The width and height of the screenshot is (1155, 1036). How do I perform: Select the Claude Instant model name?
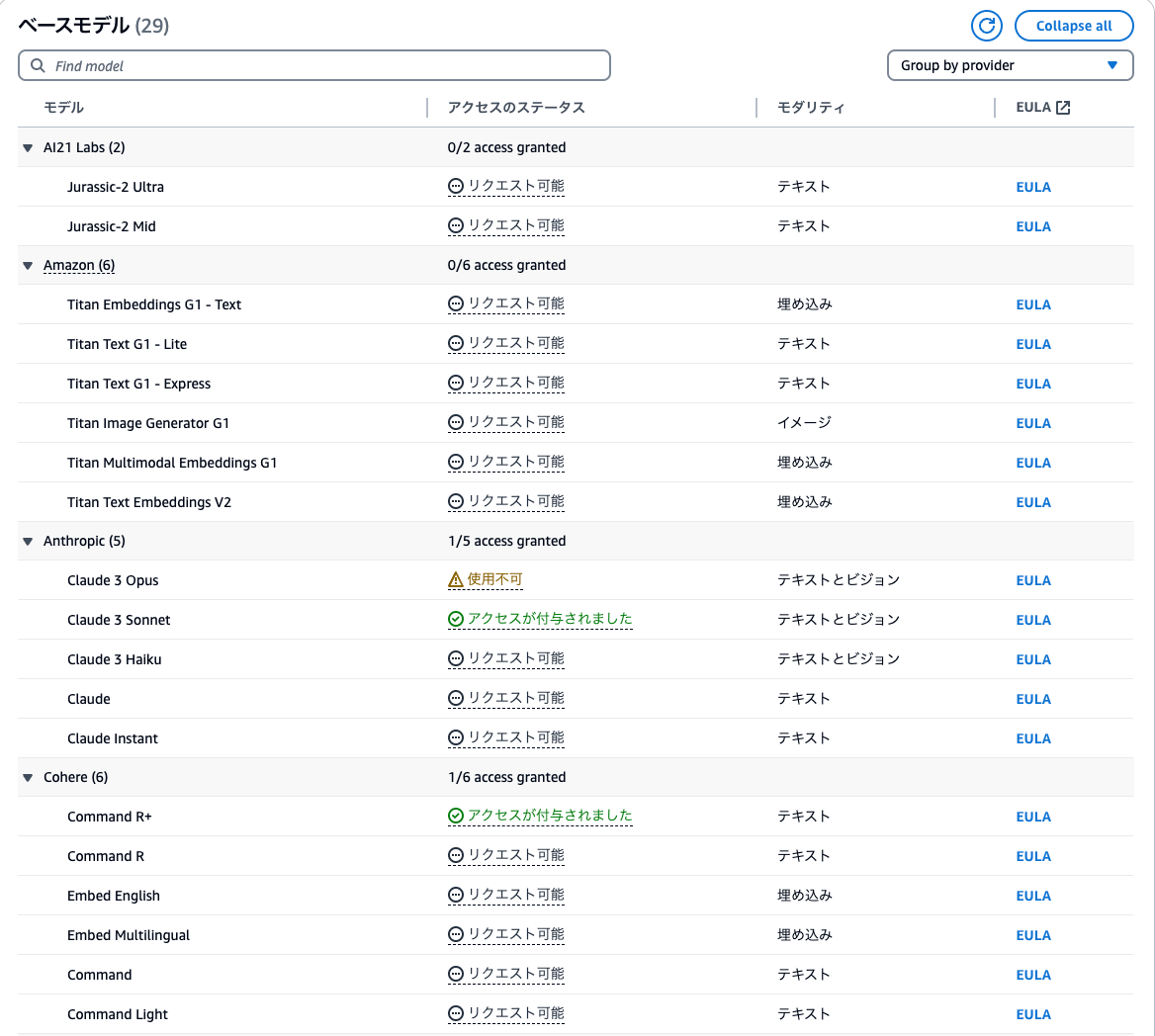click(112, 738)
